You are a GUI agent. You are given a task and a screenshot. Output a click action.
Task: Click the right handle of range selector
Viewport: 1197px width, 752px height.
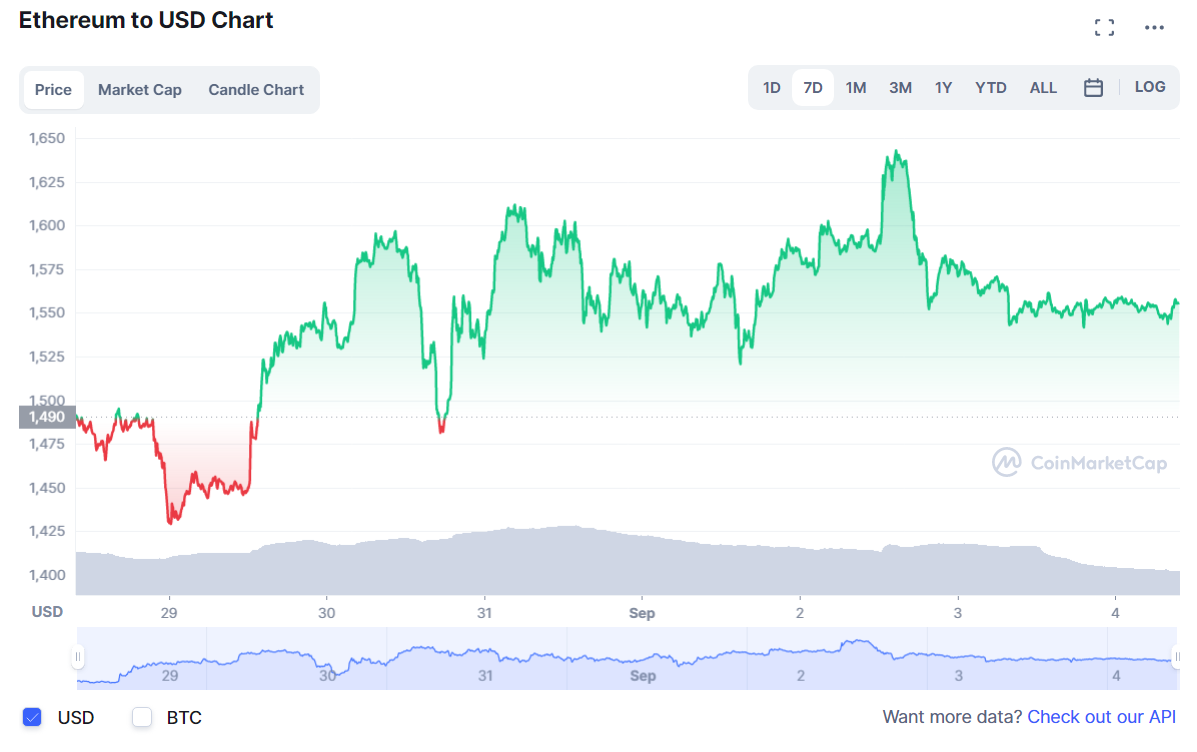coord(1177,657)
